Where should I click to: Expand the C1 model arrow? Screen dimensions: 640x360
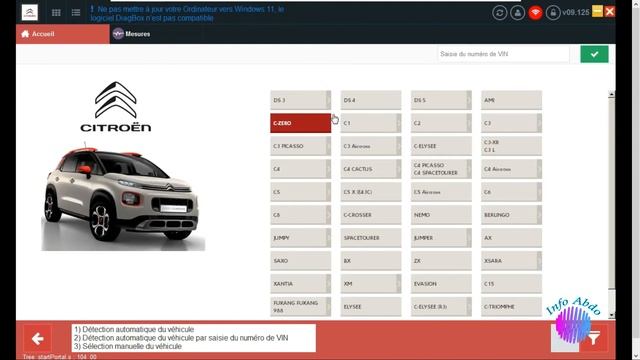(x=398, y=123)
